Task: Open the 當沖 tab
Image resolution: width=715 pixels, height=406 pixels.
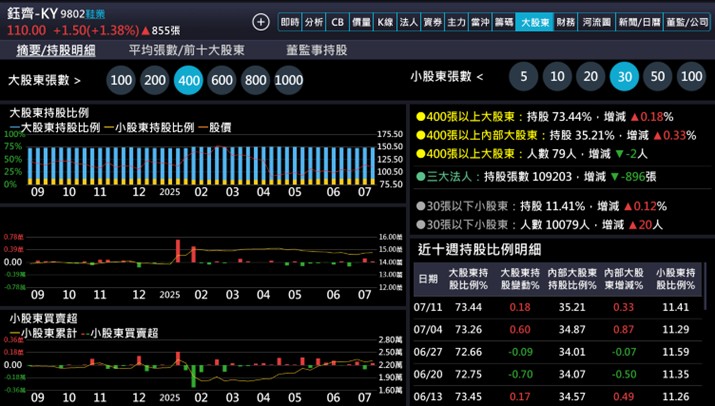Action: (x=480, y=22)
